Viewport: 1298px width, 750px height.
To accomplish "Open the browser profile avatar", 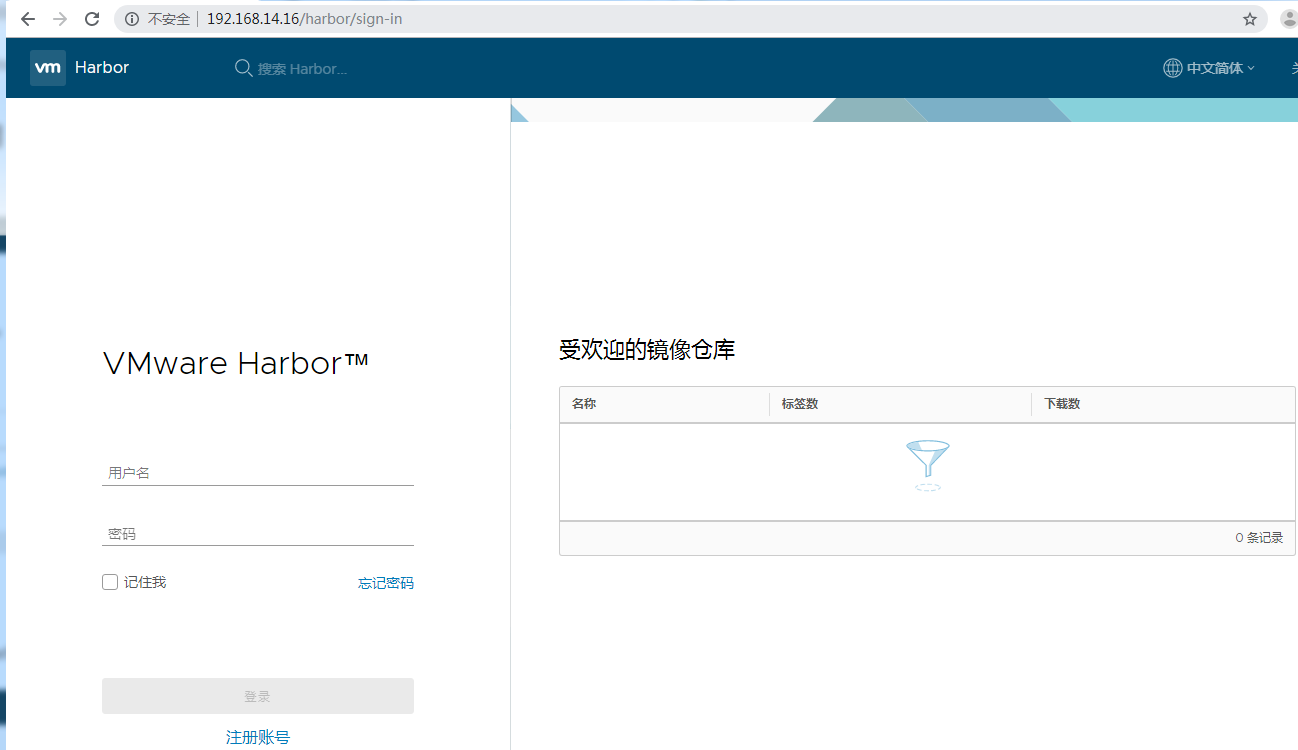I will pyautogui.click(x=1290, y=19).
